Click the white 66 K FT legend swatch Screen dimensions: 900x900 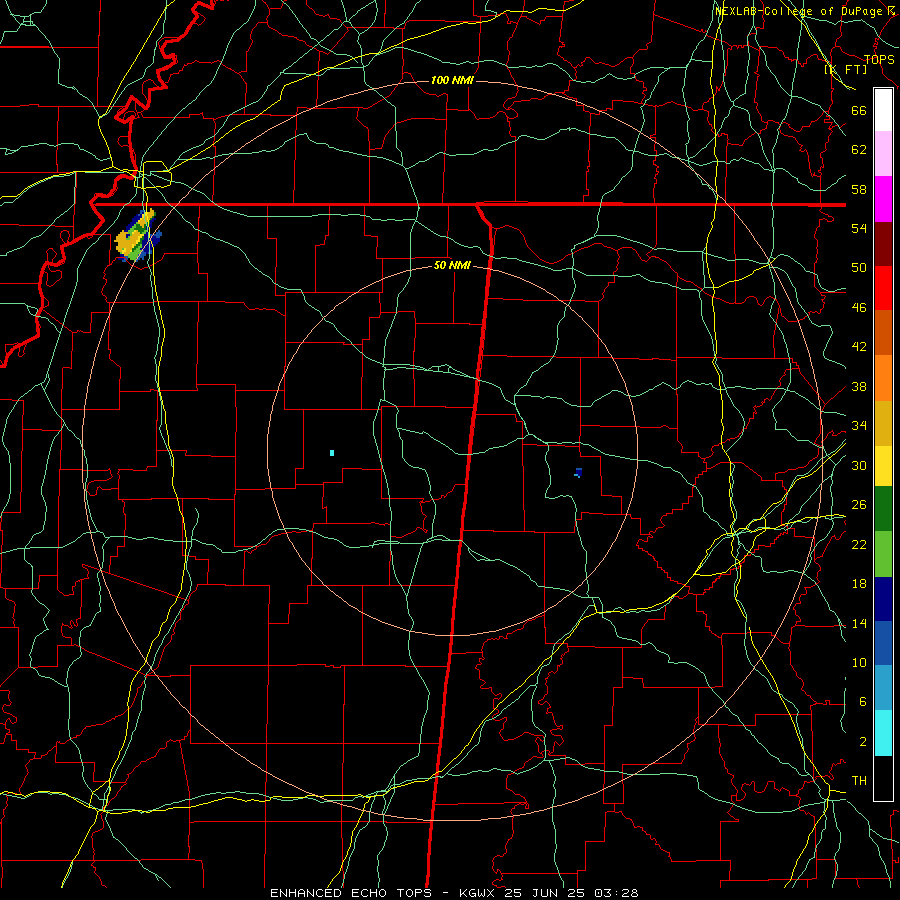pyautogui.click(x=883, y=110)
